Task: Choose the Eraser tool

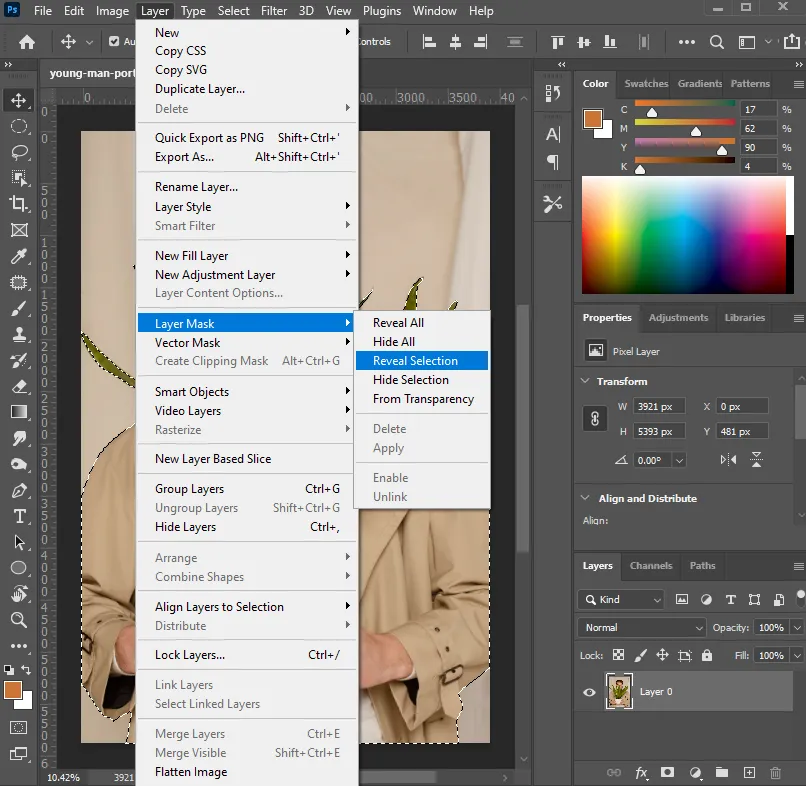Action: [x=19, y=386]
